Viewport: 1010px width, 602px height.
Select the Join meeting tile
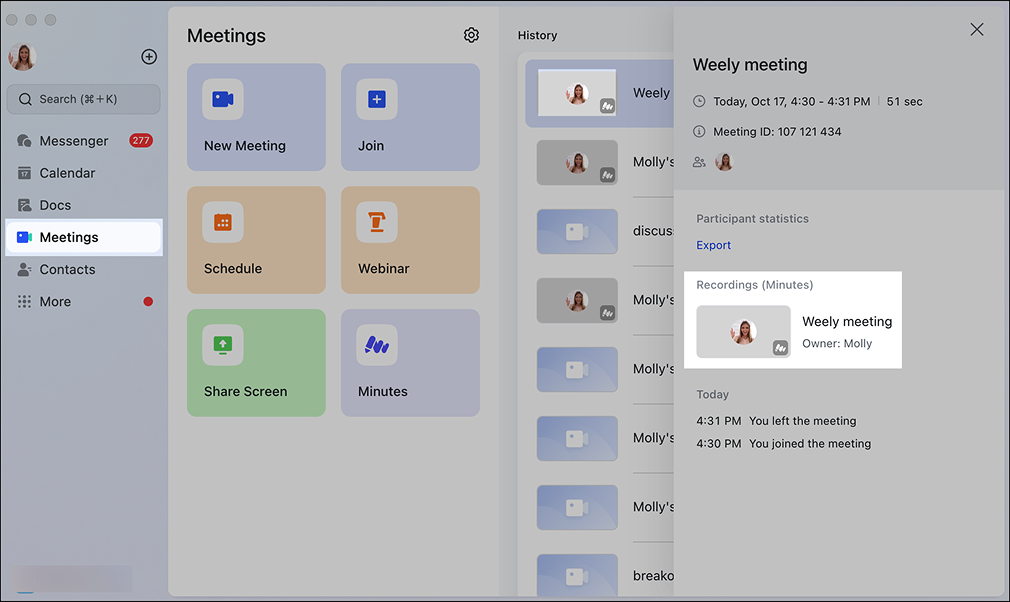(410, 117)
